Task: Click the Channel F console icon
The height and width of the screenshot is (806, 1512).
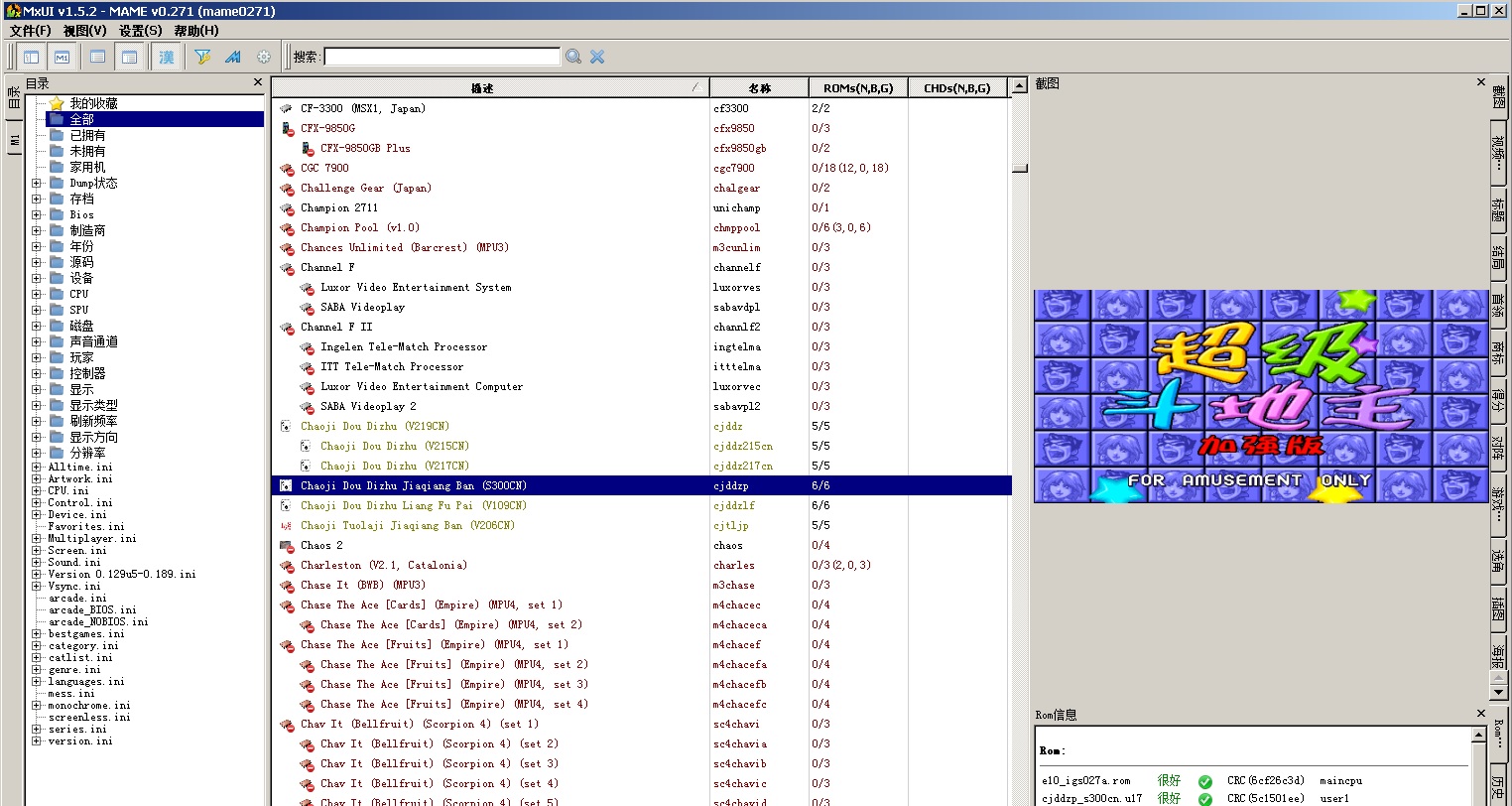Action: 287,267
